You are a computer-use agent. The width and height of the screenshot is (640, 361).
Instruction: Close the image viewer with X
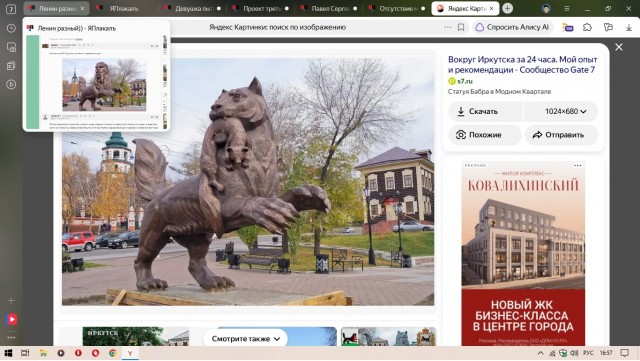(x=619, y=47)
